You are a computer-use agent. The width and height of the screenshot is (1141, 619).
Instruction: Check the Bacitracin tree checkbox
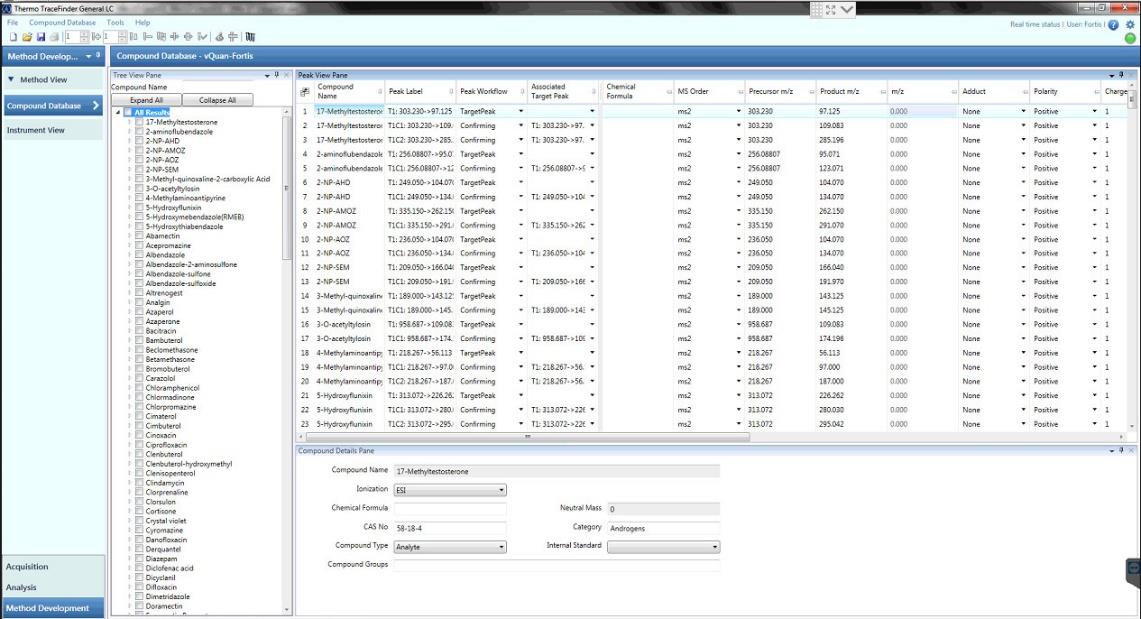(x=139, y=331)
